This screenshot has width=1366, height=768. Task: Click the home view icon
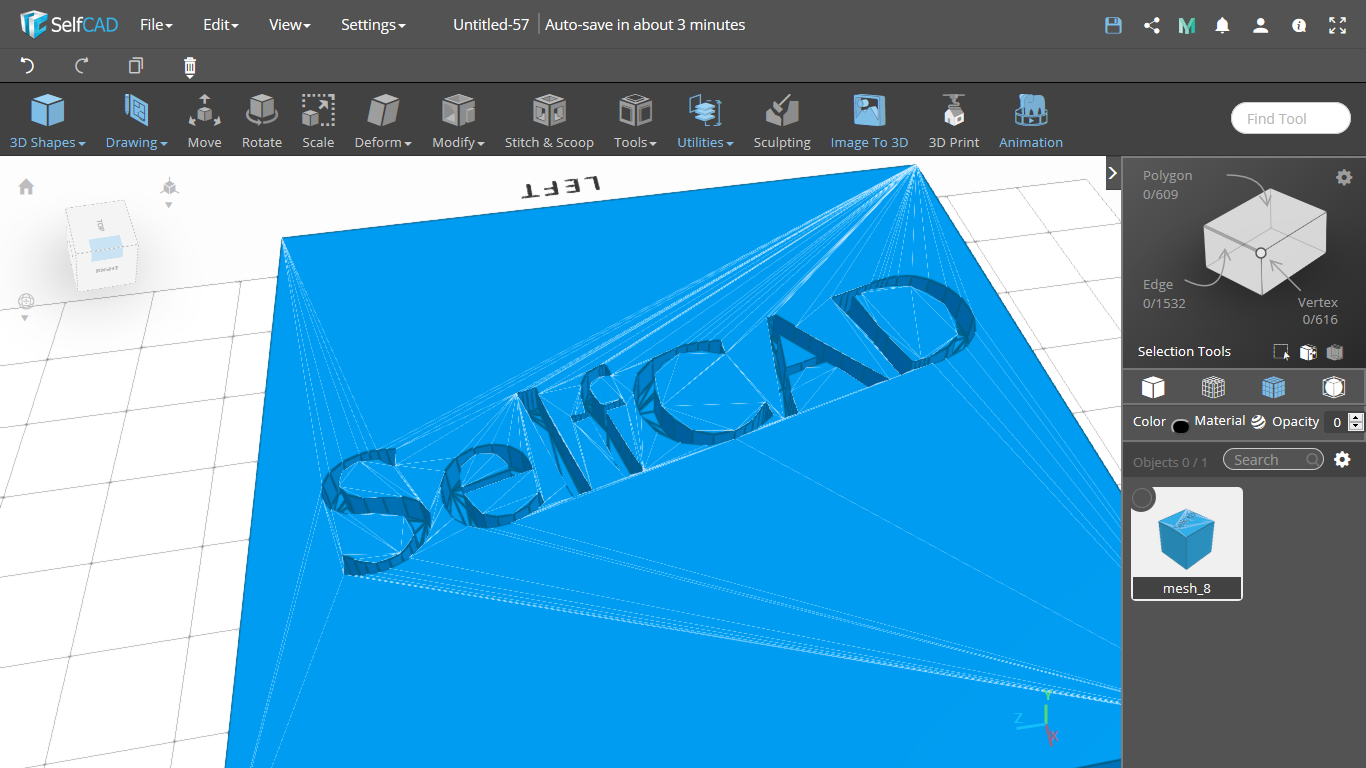coord(26,186)
